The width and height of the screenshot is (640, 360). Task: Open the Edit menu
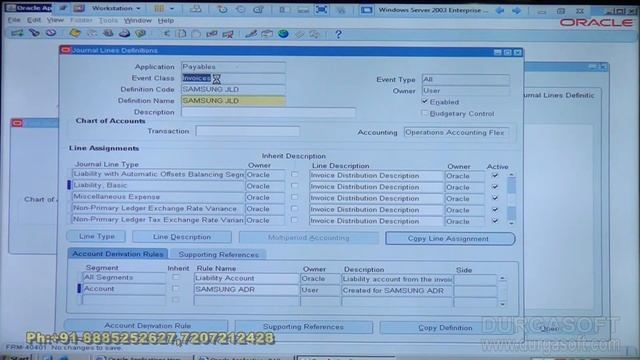click(33, 20)
